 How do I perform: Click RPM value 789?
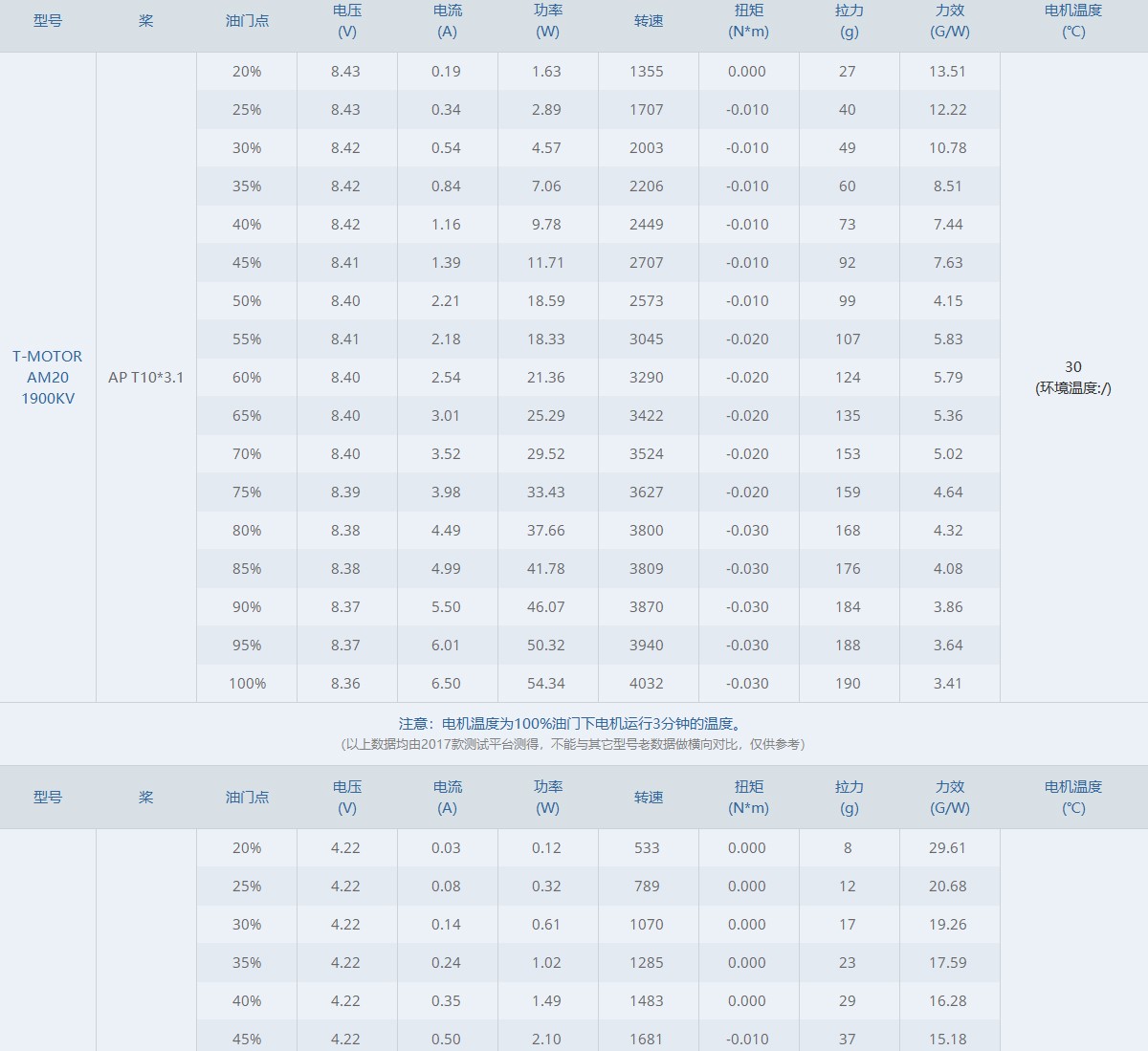647,886
